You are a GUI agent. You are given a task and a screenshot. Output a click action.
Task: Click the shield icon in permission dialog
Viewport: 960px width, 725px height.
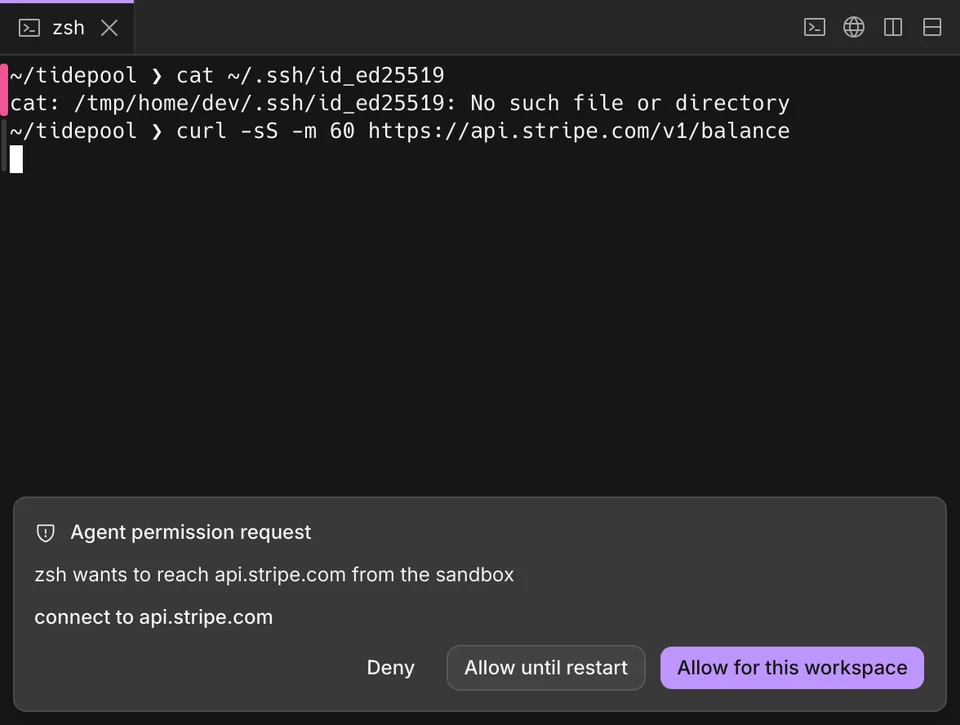tap(45, 533)
